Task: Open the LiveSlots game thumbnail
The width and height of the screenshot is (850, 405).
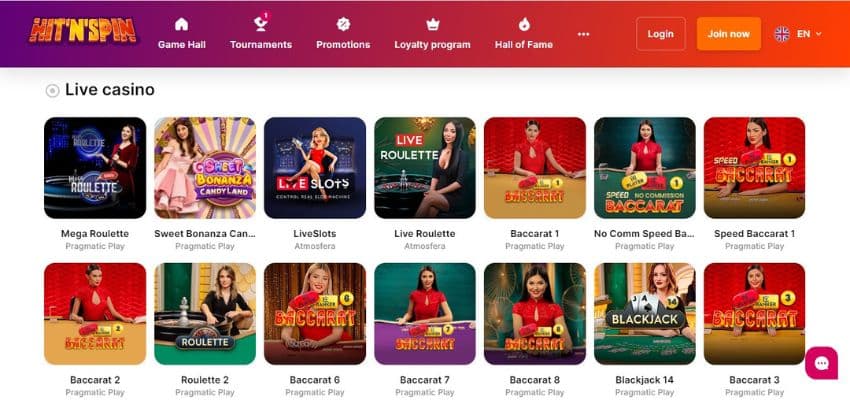Action: (315, 168)
